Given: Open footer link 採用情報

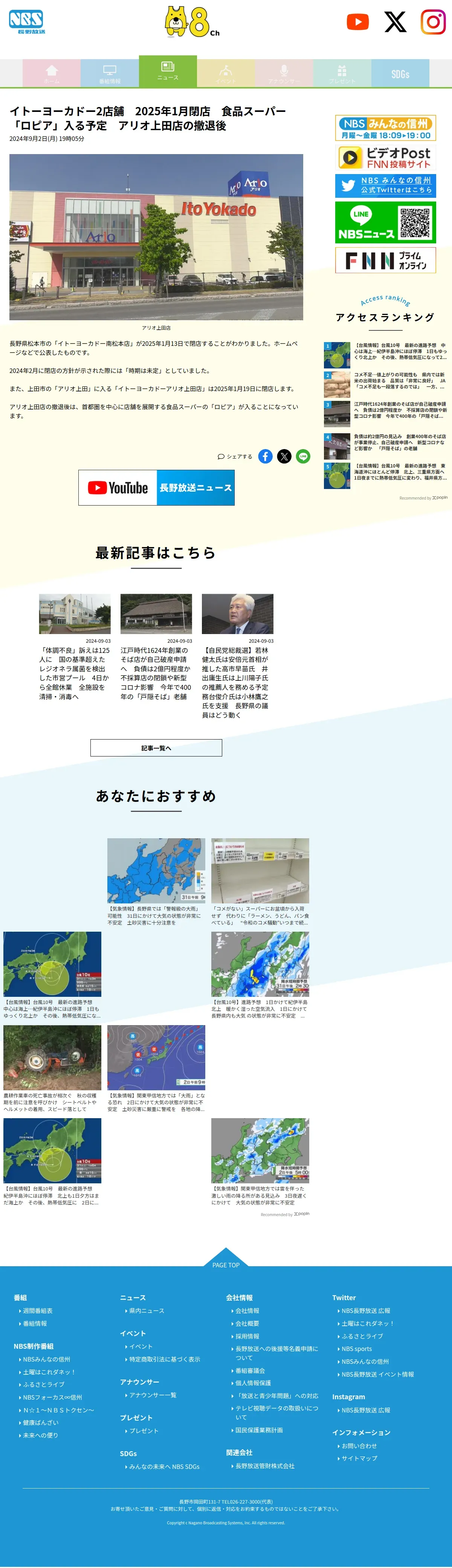Looking at the screenshot, I should pos(247,1336).
